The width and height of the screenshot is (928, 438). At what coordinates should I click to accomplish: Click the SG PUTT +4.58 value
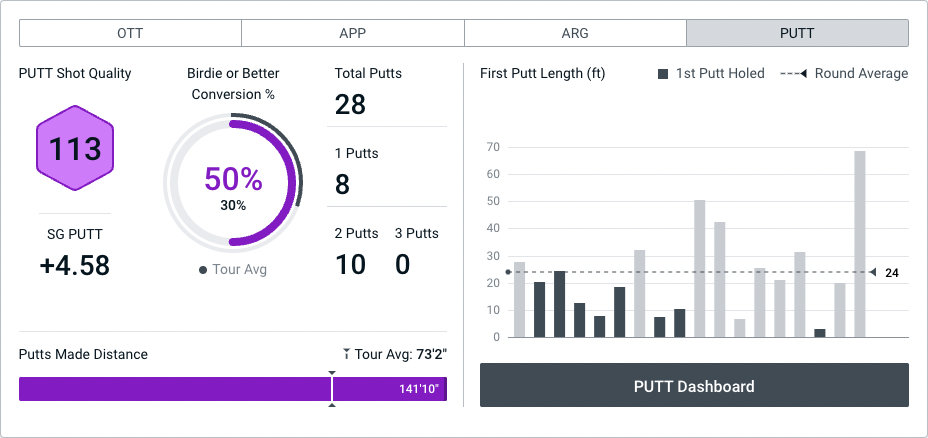click(x=75, y=265)
